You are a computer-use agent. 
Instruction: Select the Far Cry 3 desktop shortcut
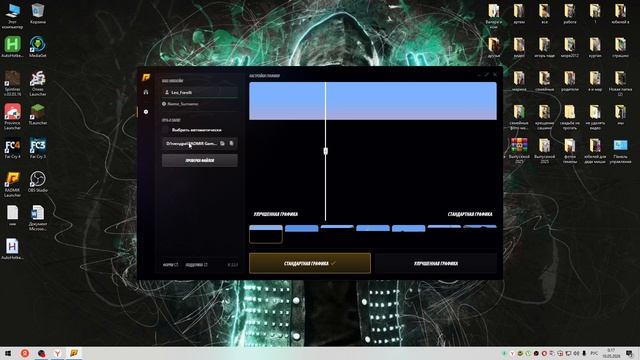tap(38, 148)
